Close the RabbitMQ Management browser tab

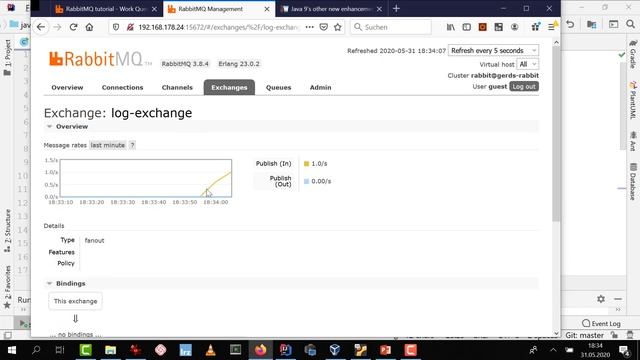coord(267,9)
